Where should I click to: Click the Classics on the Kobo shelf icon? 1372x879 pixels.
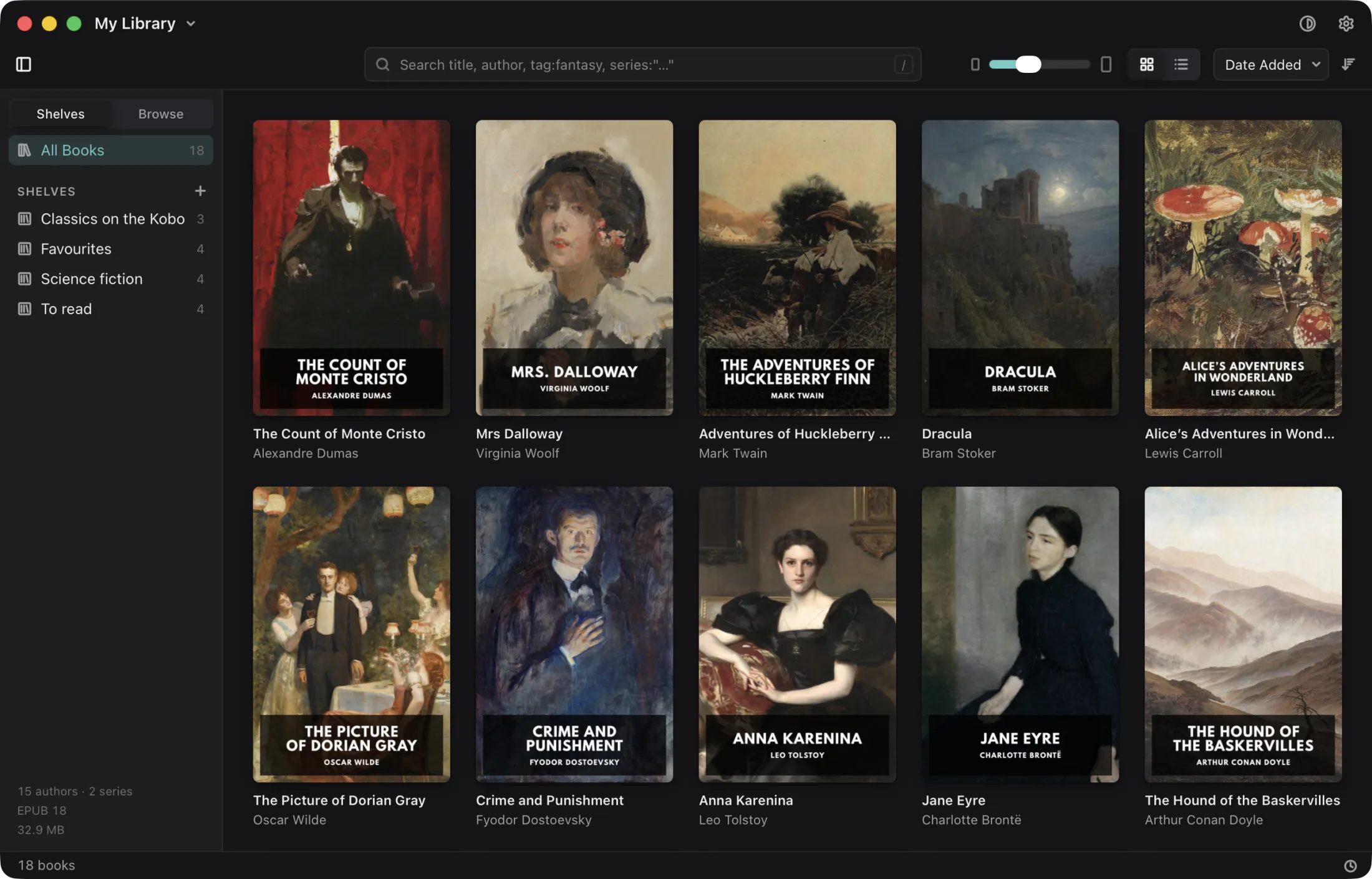click(x=24, y=219)
